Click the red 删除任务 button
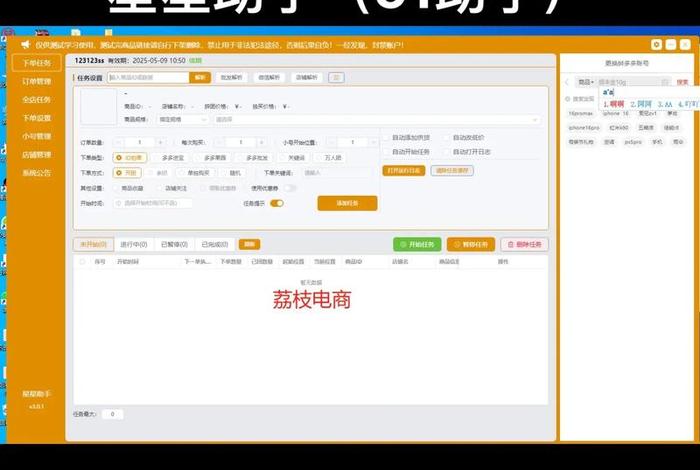 pyautogui.click(x=525, y=245)
